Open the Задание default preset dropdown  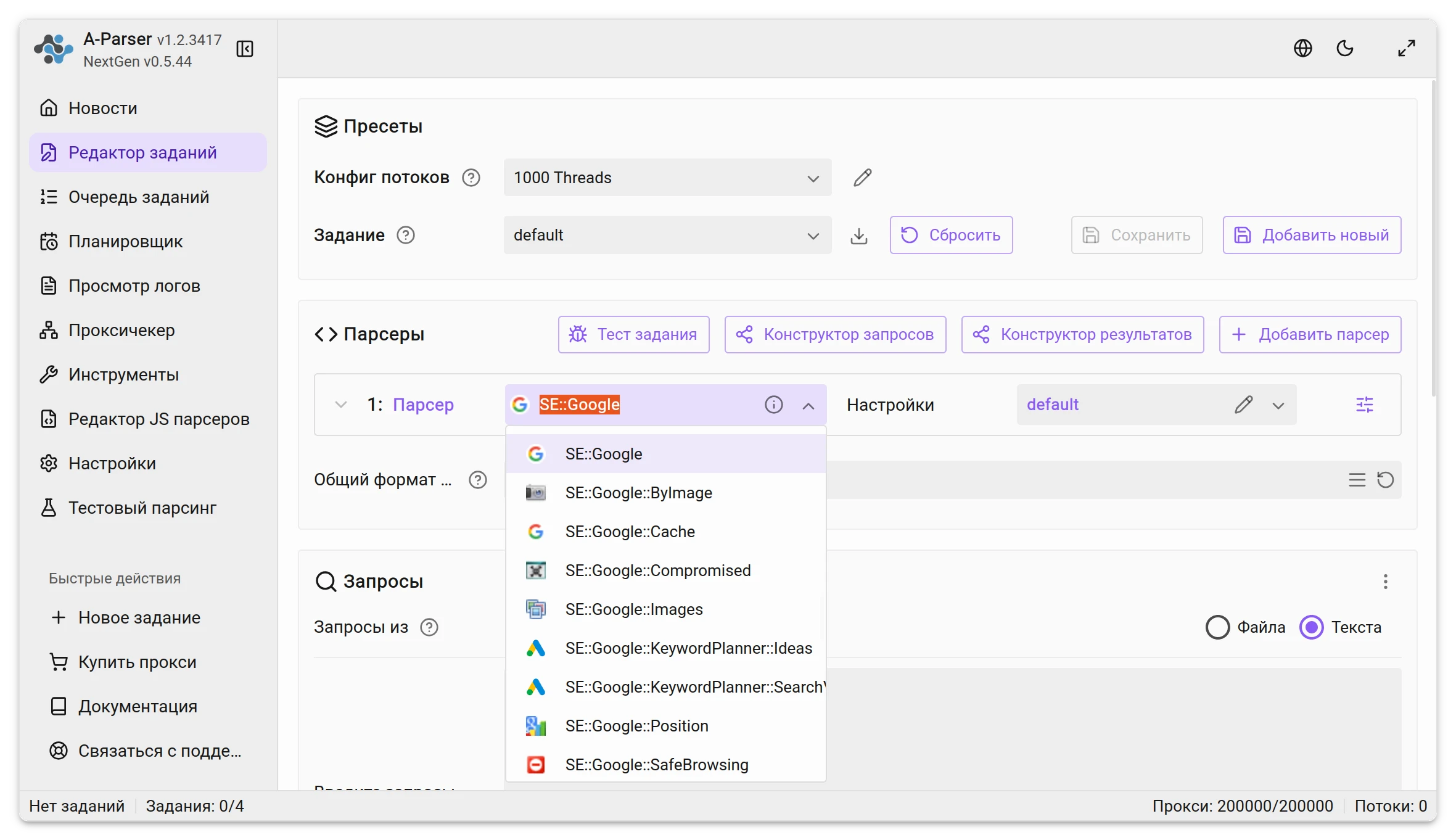click(x=667, y=235)
